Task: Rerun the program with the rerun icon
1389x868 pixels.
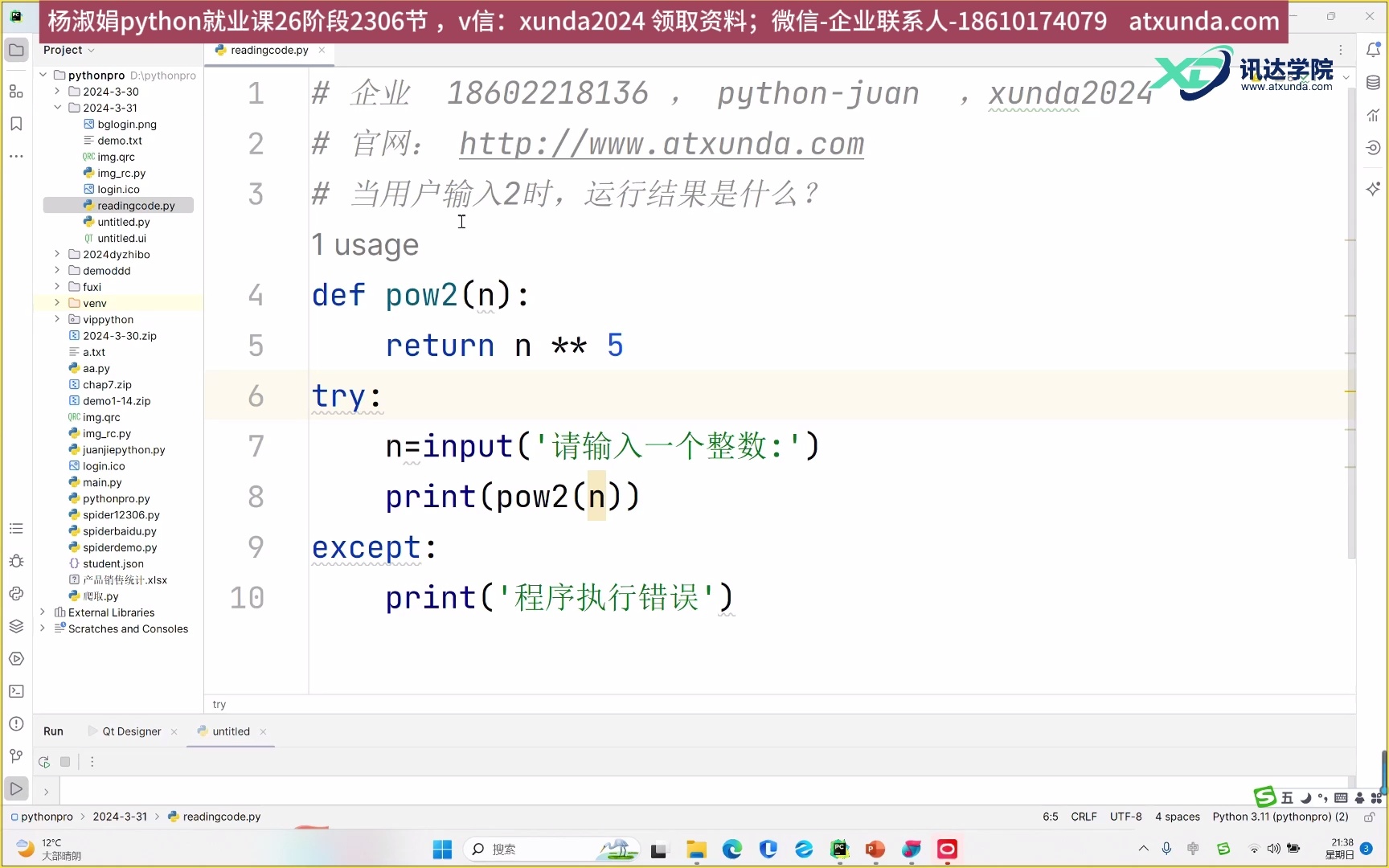Action: (x=44, y=761)
